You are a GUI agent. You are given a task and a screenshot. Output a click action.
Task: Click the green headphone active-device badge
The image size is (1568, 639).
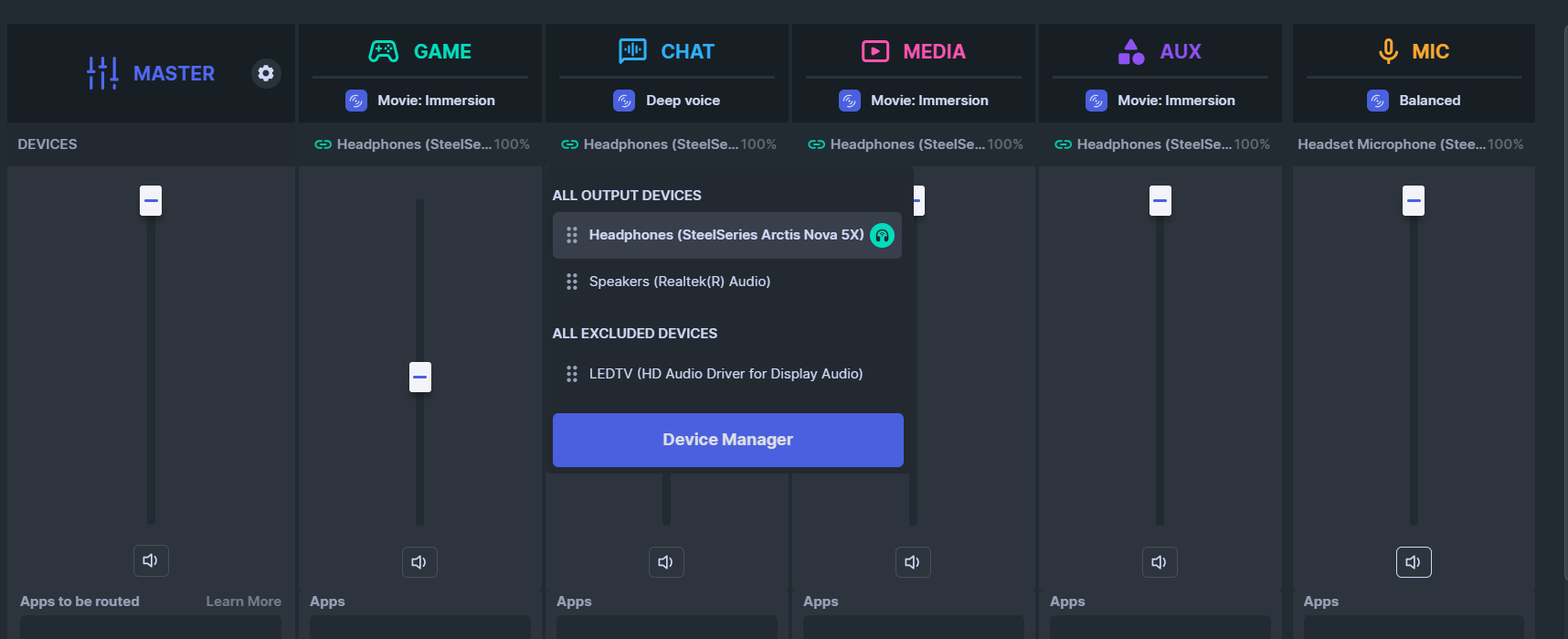pos(882,235)
